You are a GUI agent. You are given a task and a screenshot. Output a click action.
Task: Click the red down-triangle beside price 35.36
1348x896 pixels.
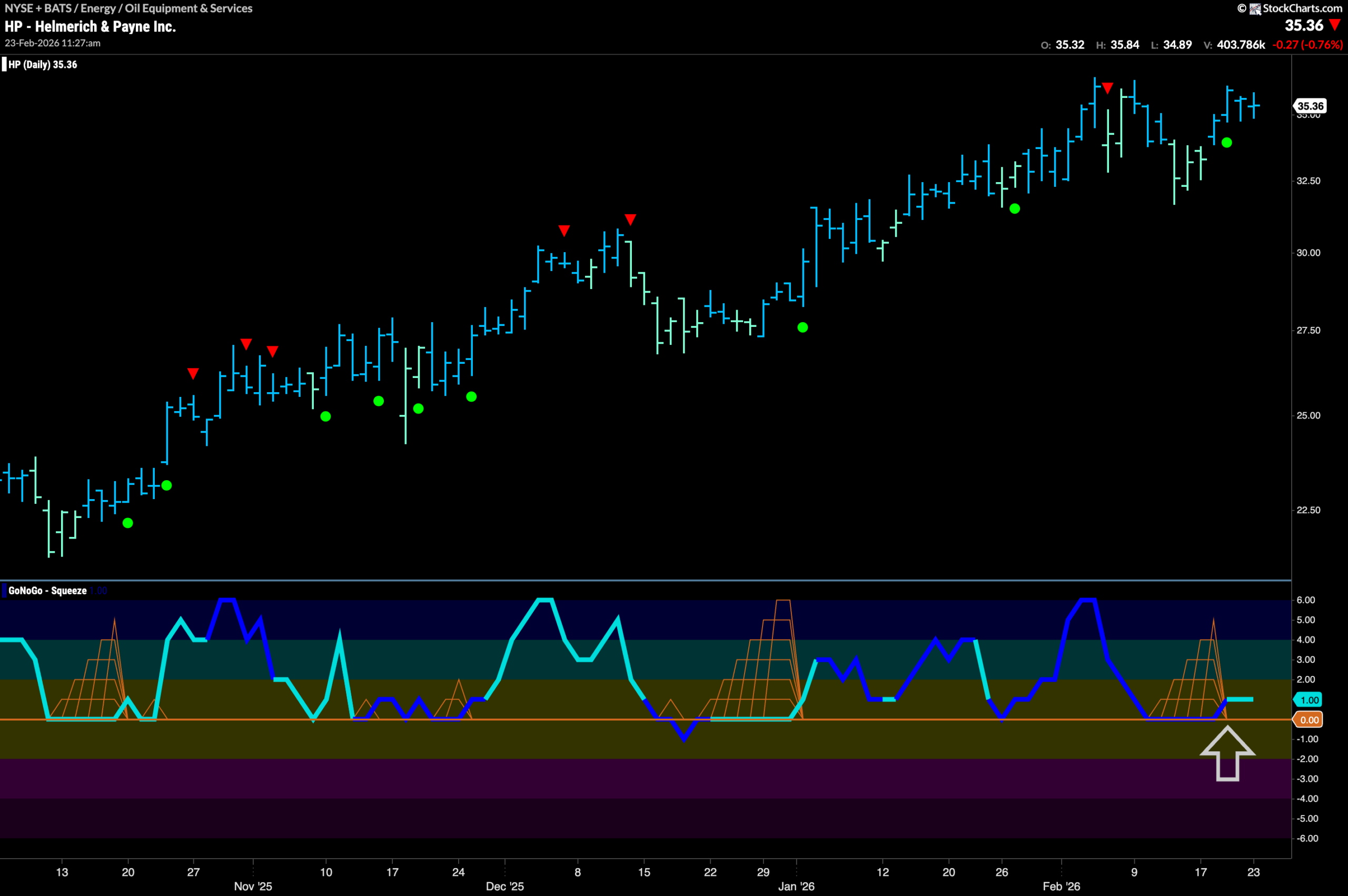(1335, 25)
